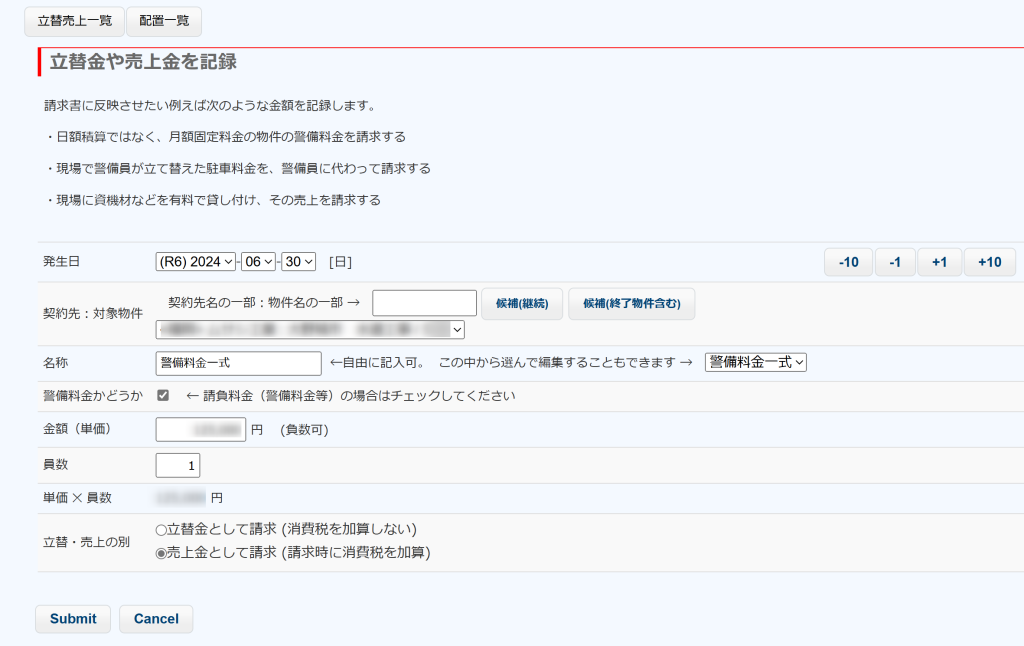Toggle the 警備料金かどうか checkbox
Image resolution: width=1024 pixels, height=646 pixels.
click(x=163, y=396)
